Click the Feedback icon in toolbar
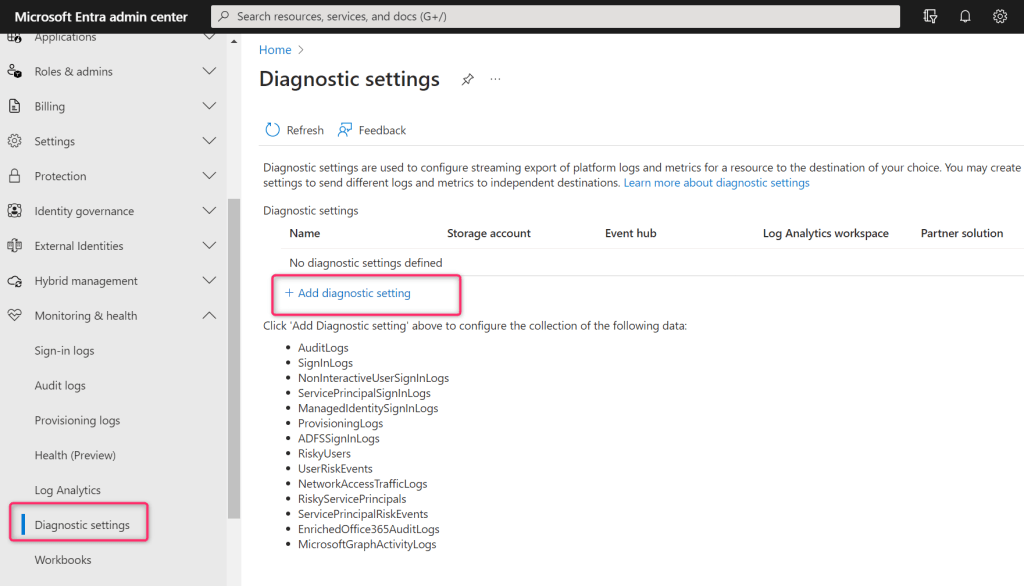Screen dimensions: 1024x586 pos(345,130)
